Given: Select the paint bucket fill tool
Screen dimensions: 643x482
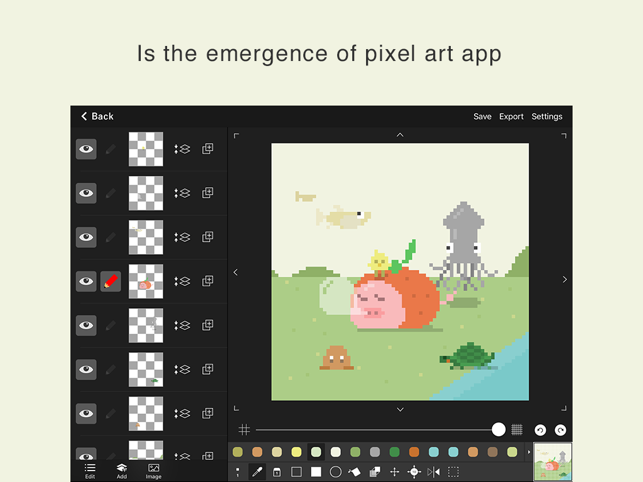Looking at the screenshot, I should click(x=355, y=472).
